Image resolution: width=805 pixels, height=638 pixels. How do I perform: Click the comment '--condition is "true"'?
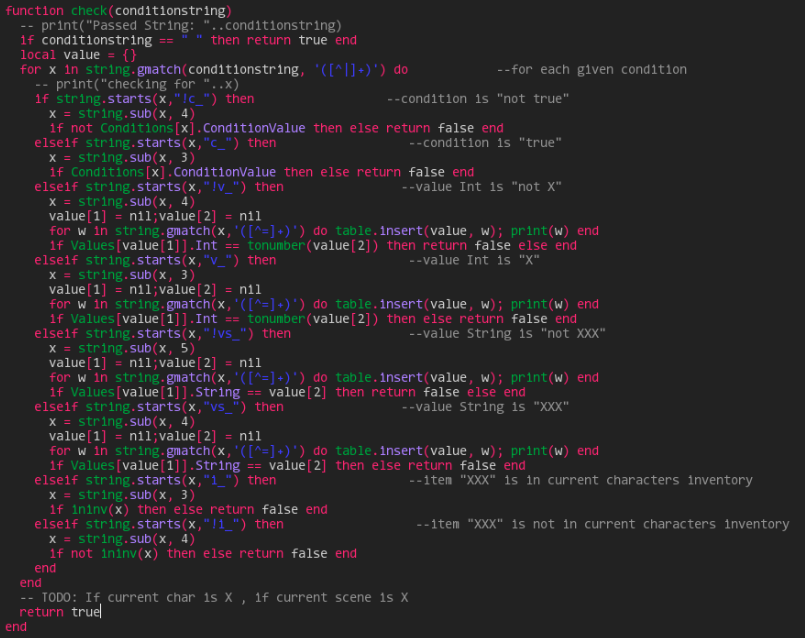click(485, 143)
